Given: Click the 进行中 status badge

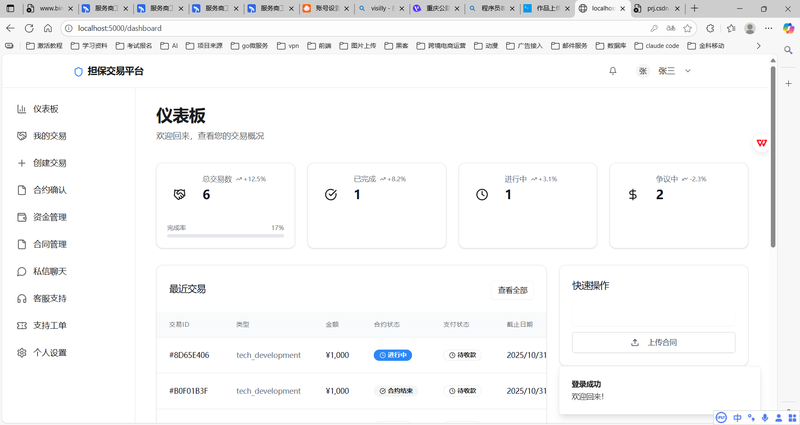Looking at the screenshot, I should 393,355.
